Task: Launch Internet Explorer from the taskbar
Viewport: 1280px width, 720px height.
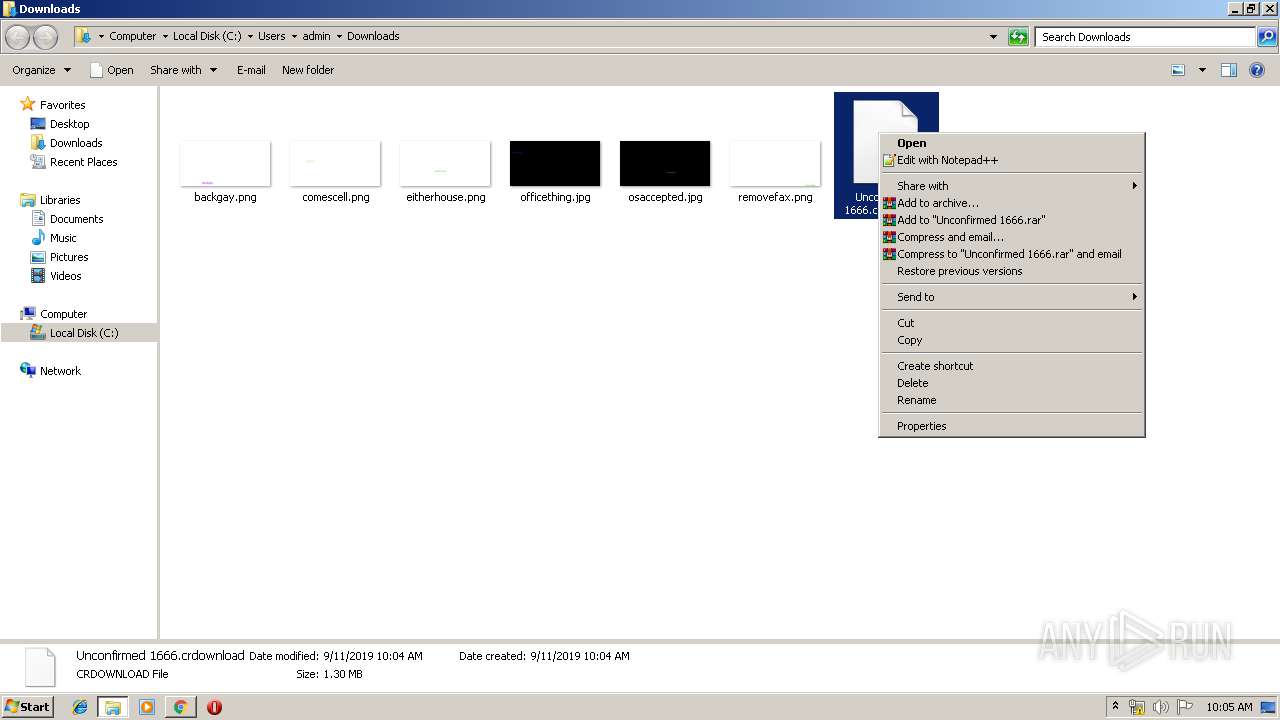Action: click(x=80, y=707)
